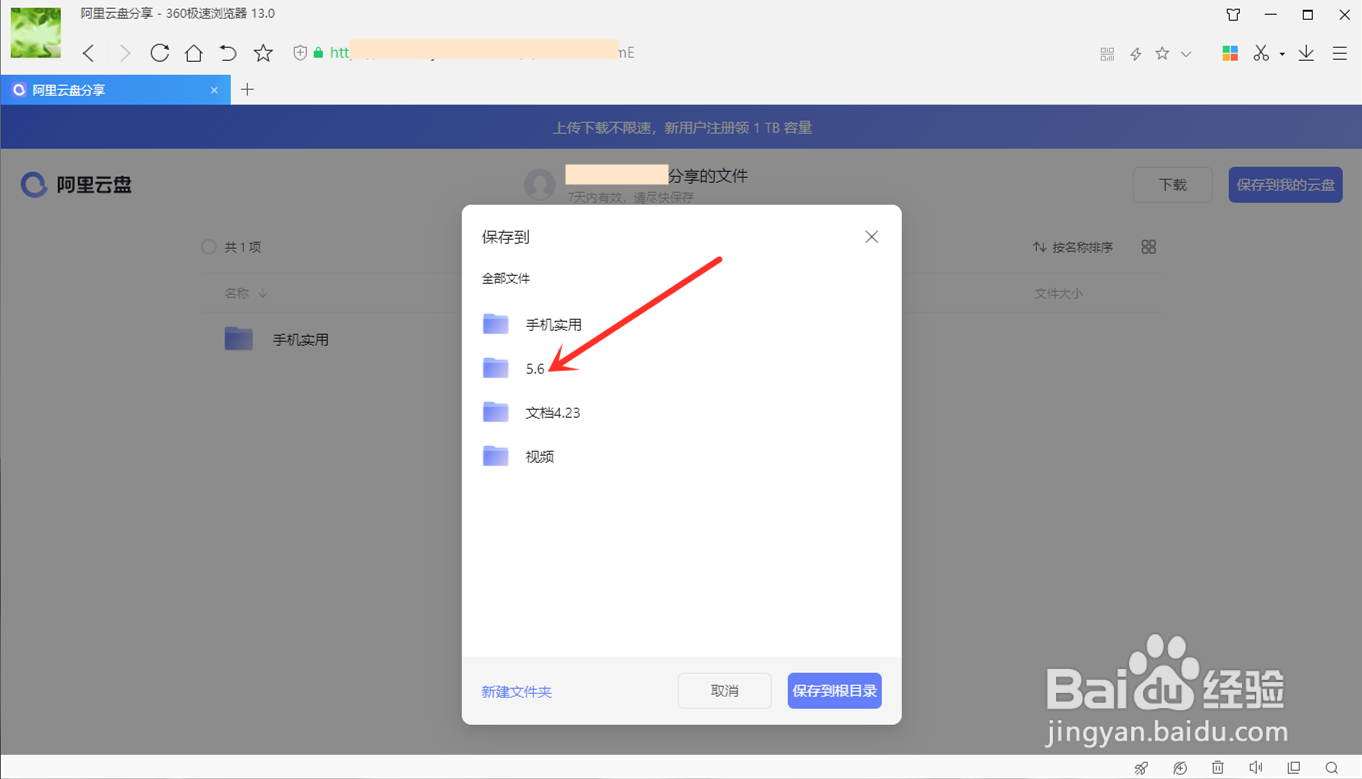Click the address bar URL field
This screenshot has width=1362, height=779.
coord(690,53)
